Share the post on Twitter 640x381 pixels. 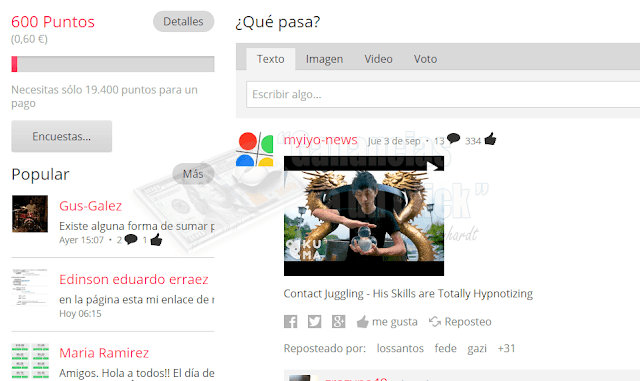314,322
